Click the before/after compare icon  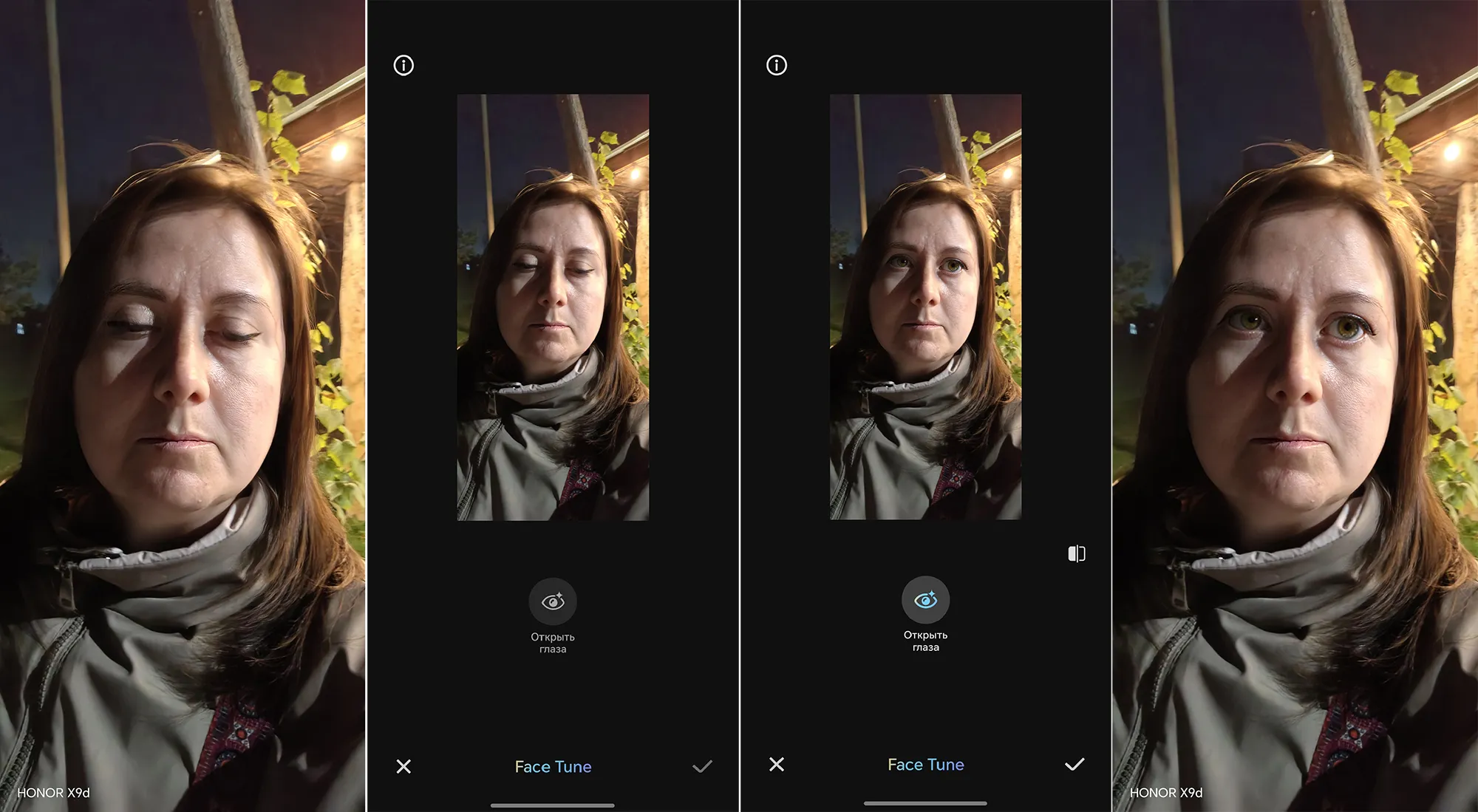click(x=1077, y=553)
